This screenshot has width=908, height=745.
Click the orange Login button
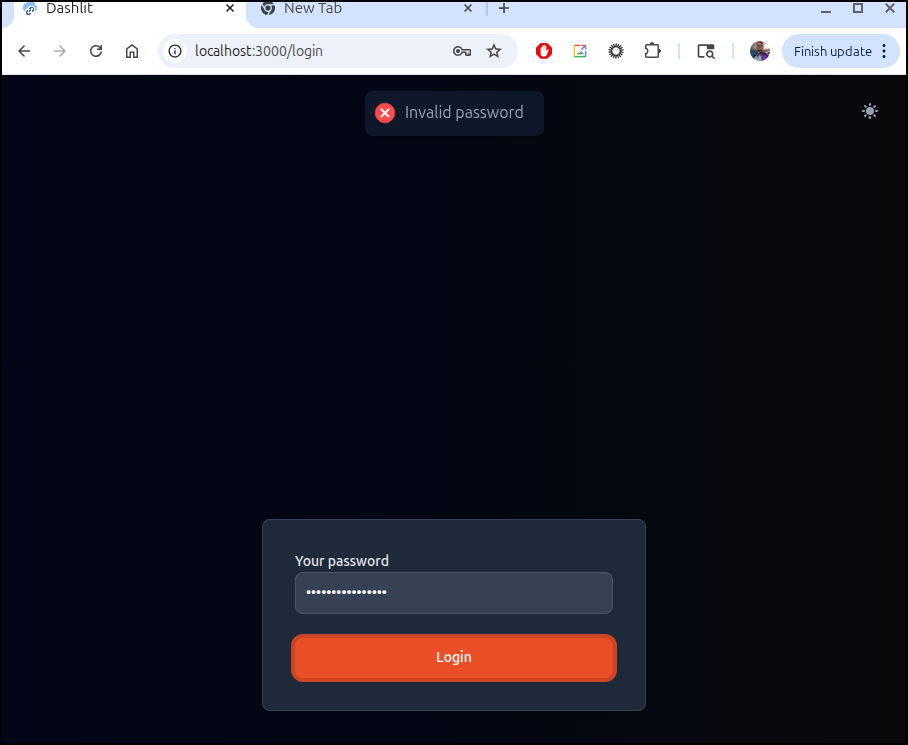453,658
